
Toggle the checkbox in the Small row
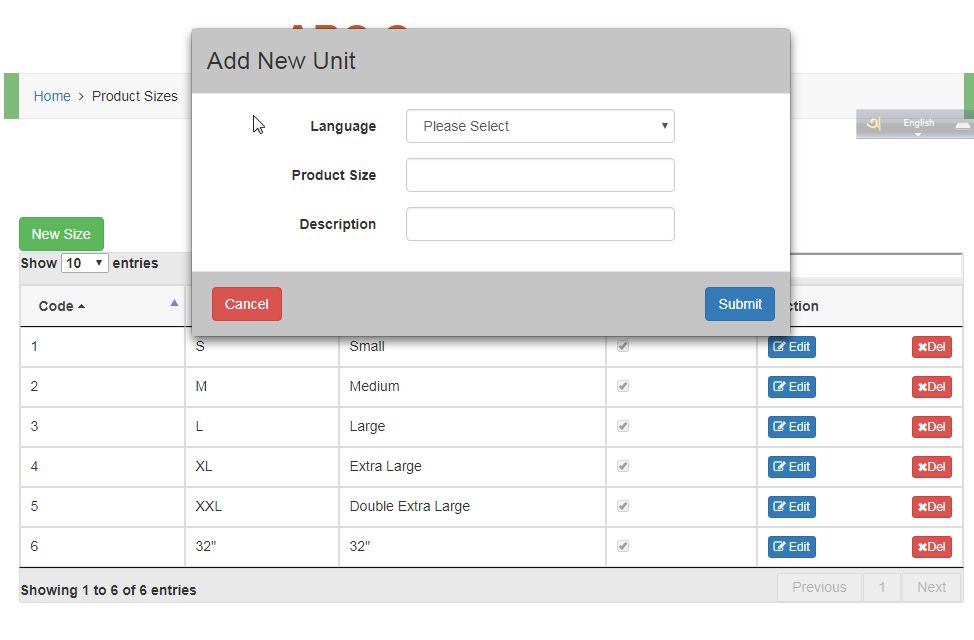click(x=623, y=346)
